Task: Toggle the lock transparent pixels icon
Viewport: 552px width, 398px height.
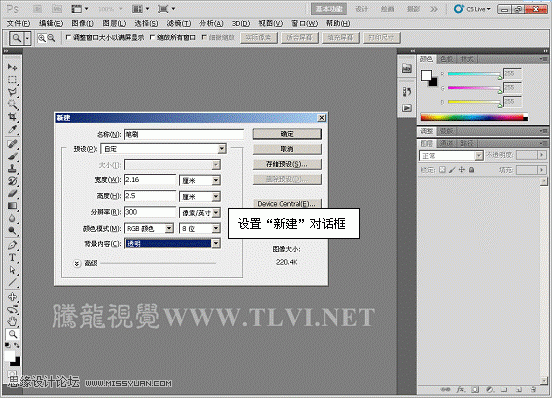Action: (442, 170)
